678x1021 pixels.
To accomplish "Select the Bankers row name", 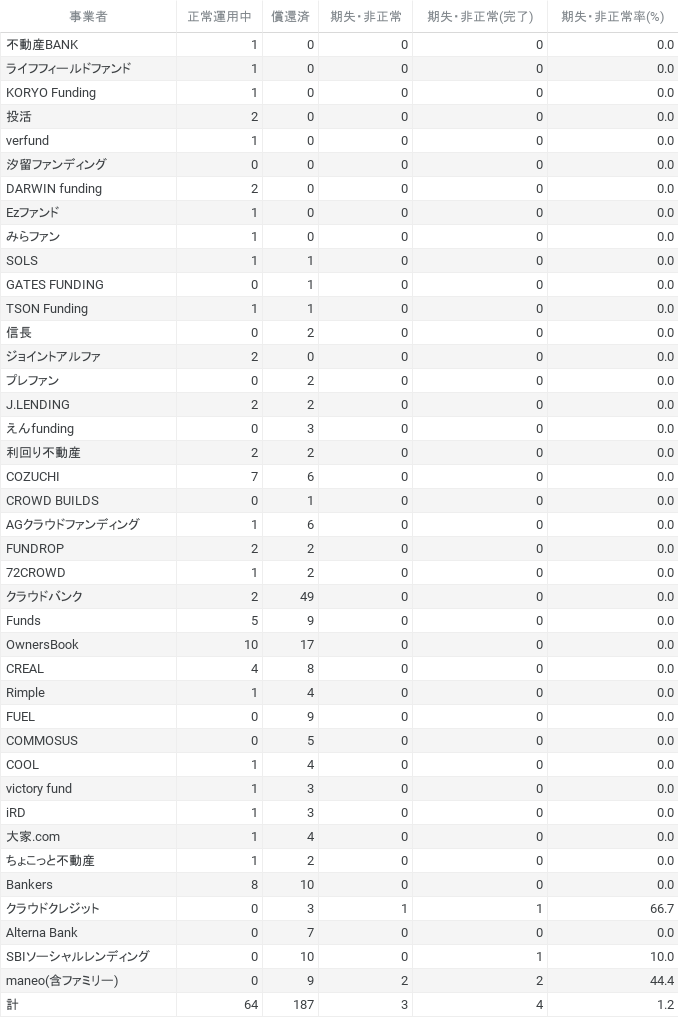I will coord(29,884).
